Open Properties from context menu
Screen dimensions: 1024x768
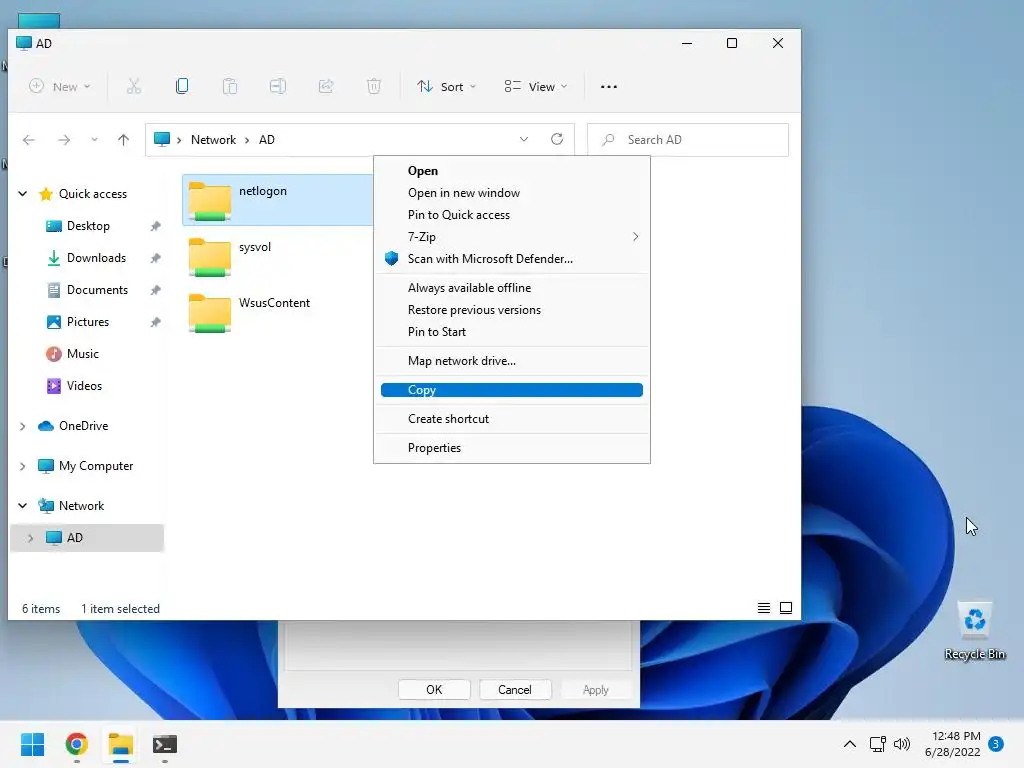[x=512, y=448]
